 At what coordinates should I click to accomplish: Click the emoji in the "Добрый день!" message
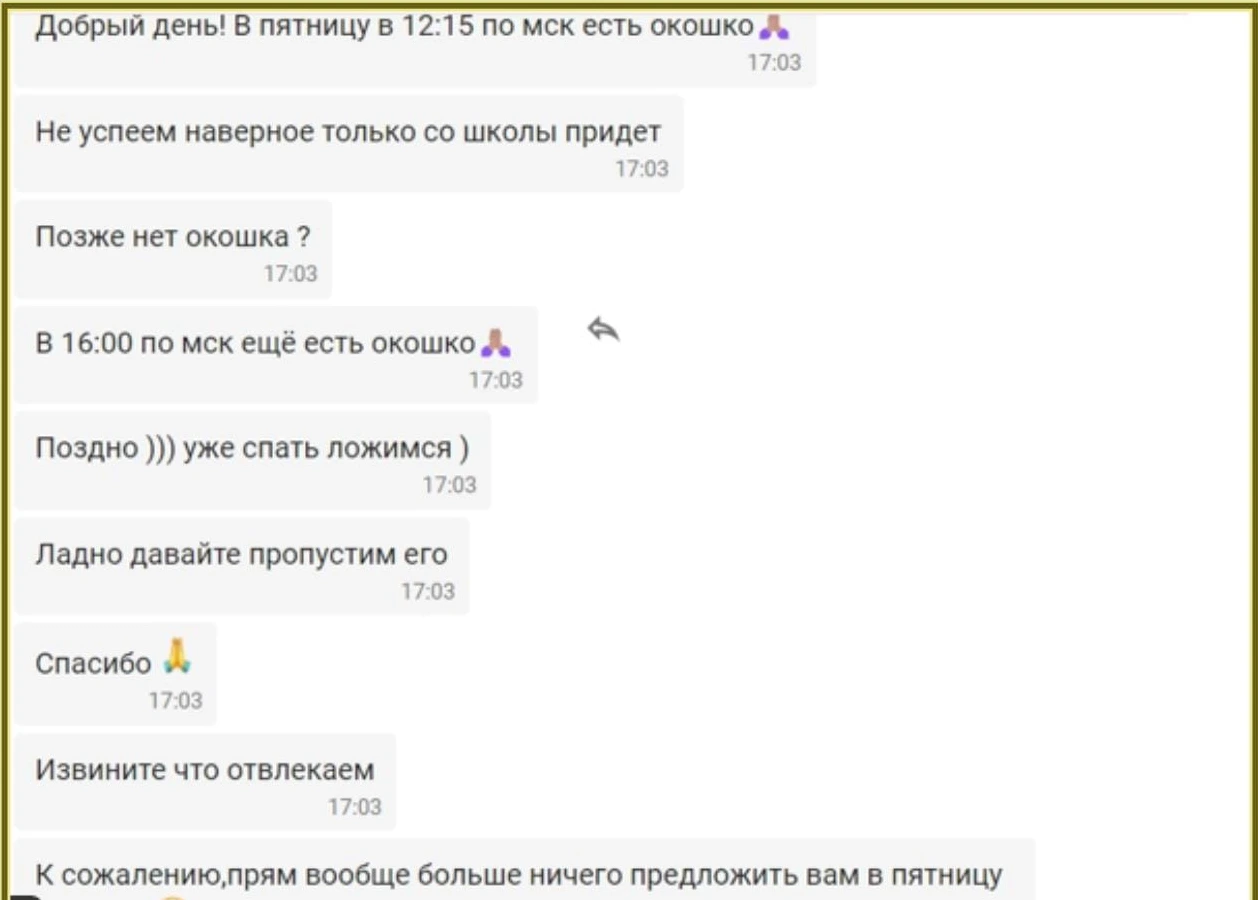(x=774, y=26)
